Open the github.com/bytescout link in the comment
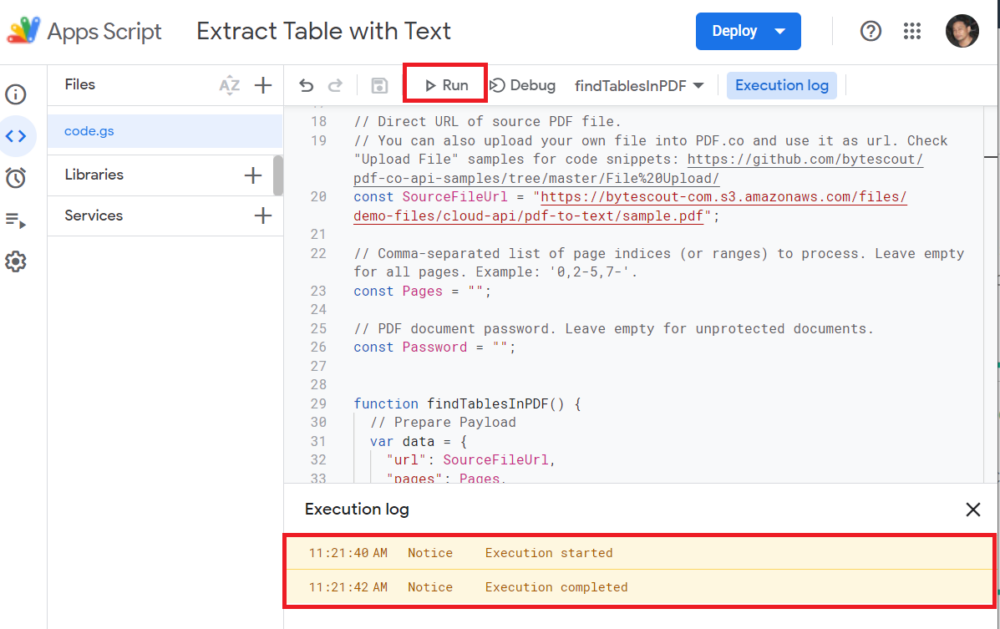Screen dimensions: 1000x629 [x=805, y=159]
